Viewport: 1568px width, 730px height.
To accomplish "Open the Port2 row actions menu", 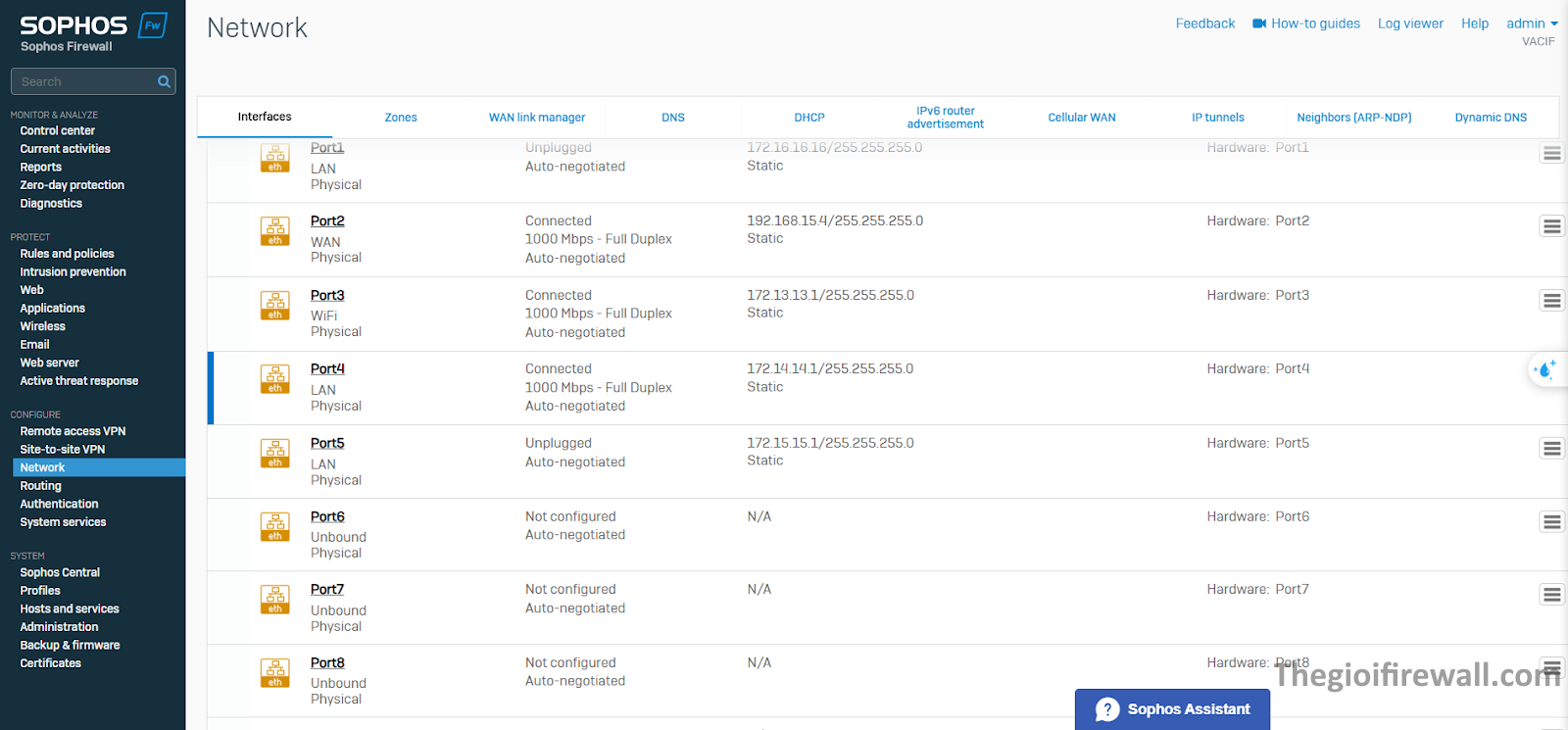I will coord(1551,226).
